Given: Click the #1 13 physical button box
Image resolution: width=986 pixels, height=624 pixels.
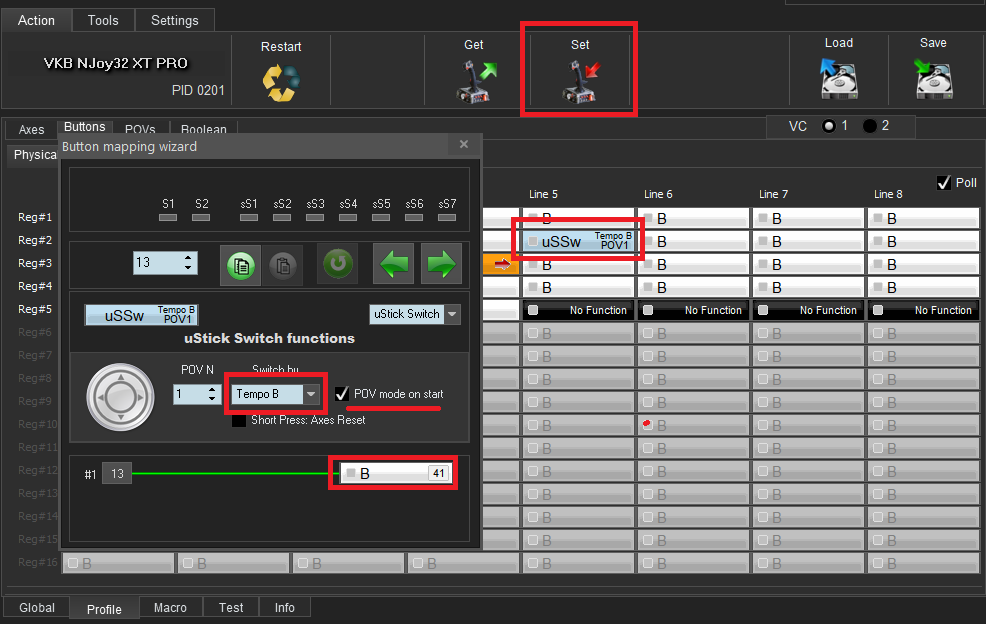Looking at the screenshot, I should coord(117,474).
